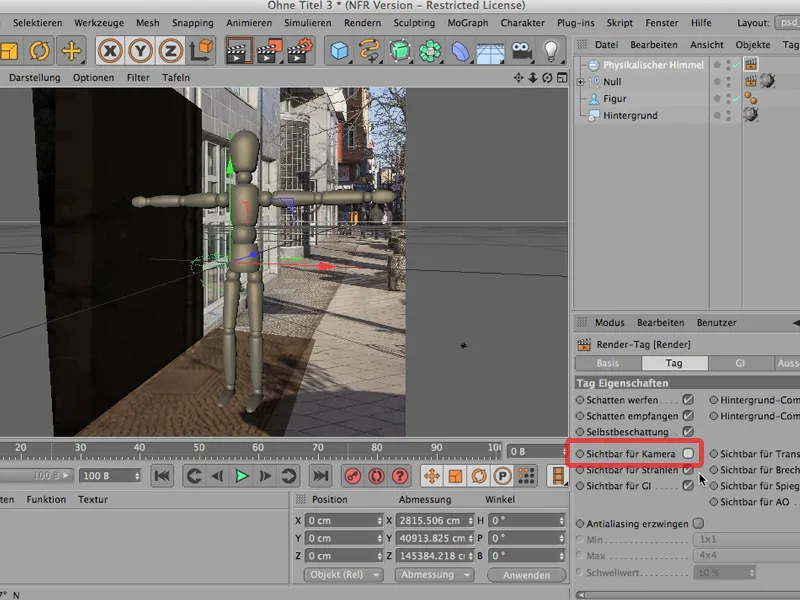Open the Abmessung dropdown below the size fields
Image resolution: width=800 pixels, height=600 pixels.
click(435, 574)
